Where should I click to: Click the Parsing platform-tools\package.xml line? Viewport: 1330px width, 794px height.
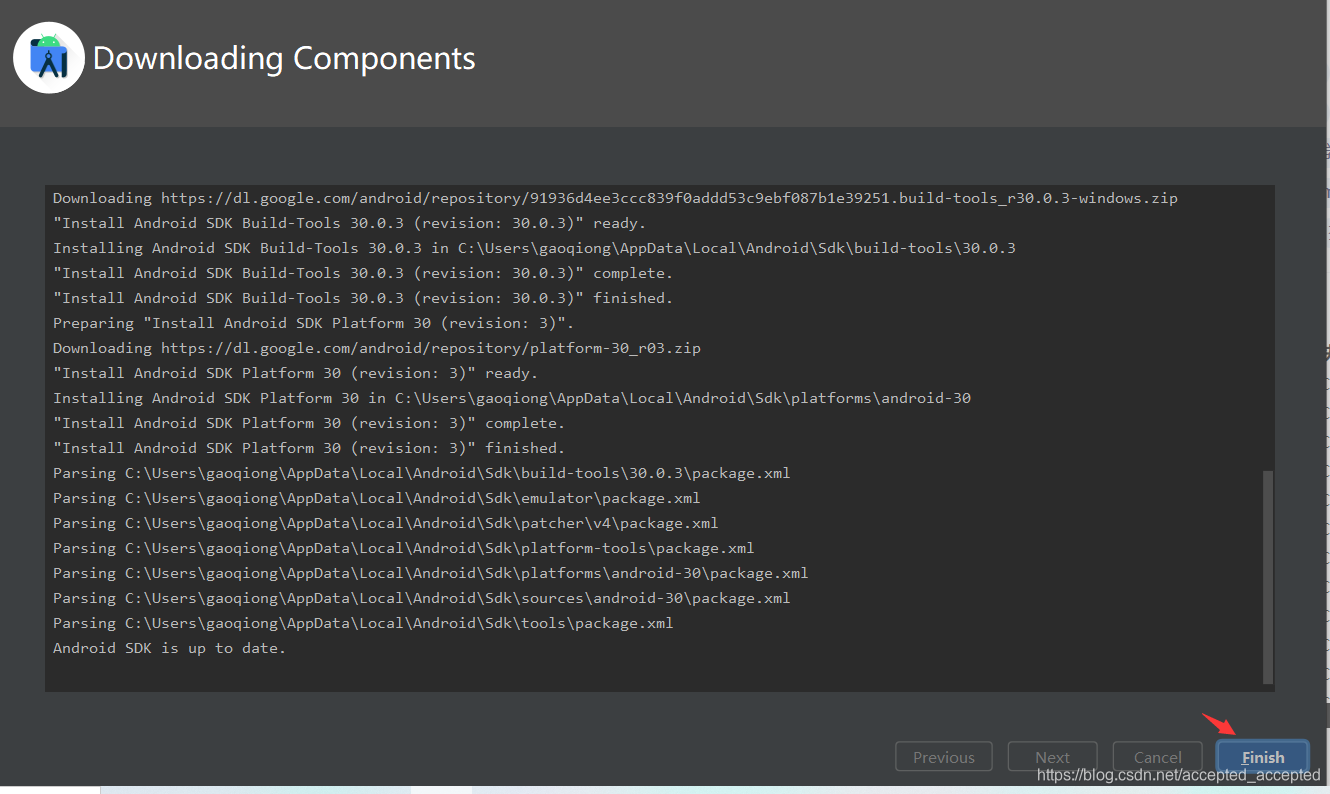point(404,548)
